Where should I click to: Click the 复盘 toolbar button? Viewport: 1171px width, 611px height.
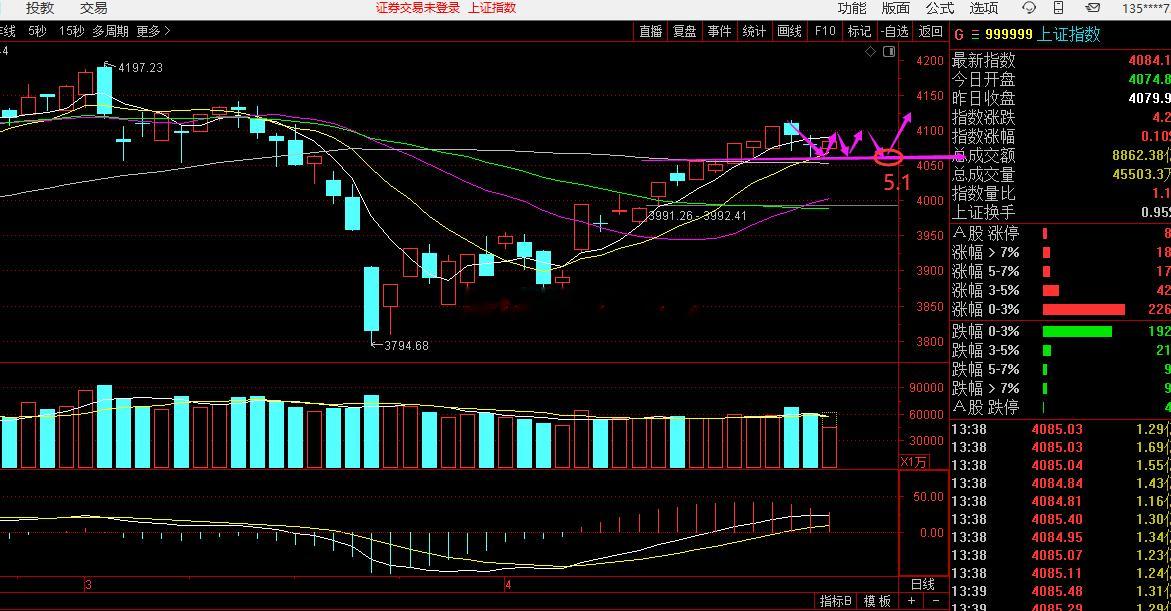685,31
